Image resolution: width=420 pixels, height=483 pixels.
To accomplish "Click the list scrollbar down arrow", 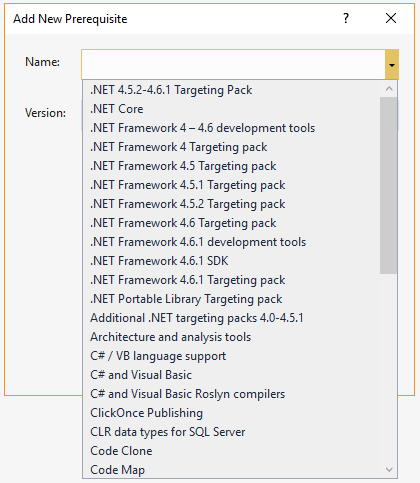I will pyautogui.click(x=389, y=470).
